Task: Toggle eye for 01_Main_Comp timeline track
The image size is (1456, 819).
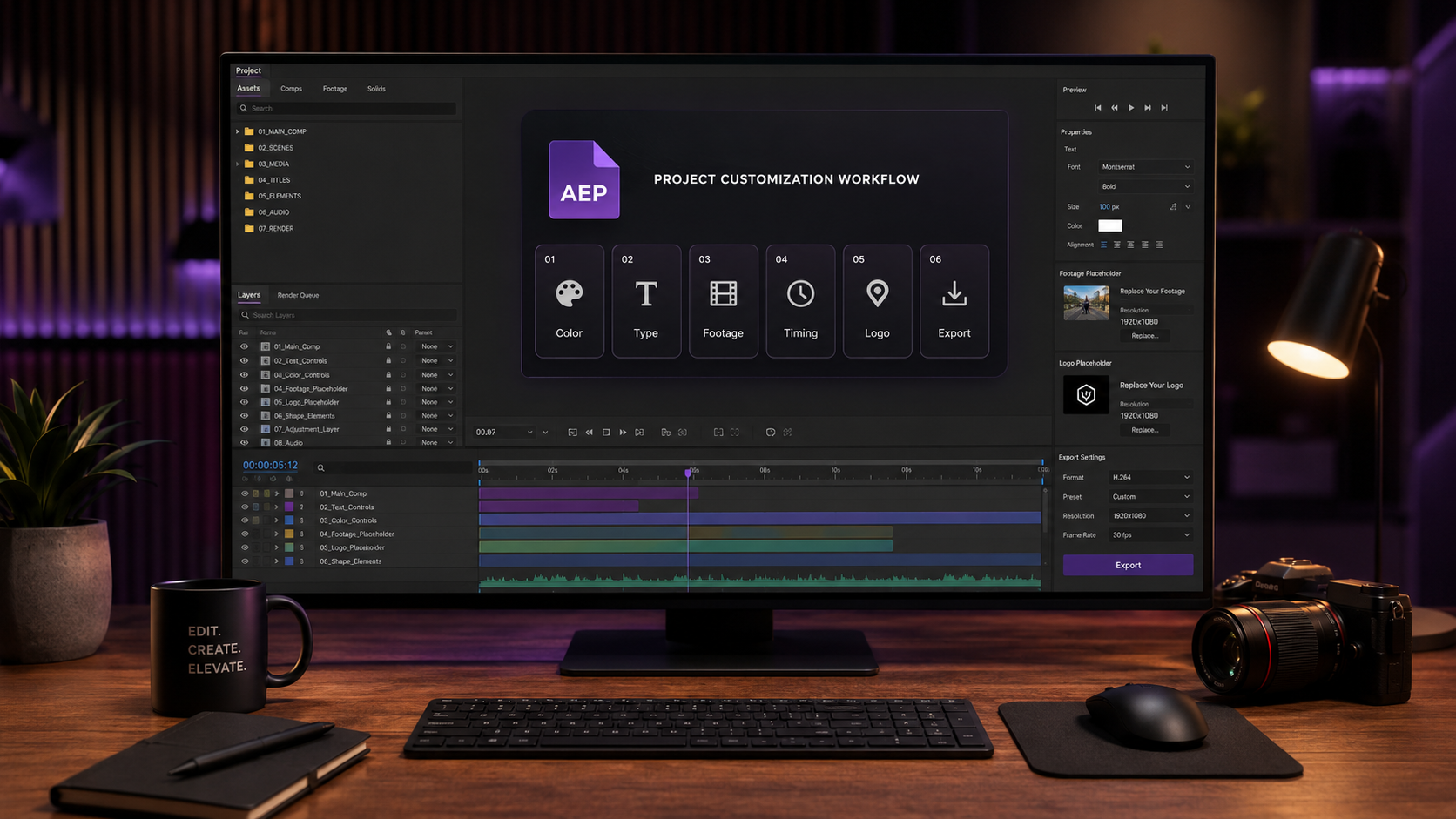Action: 245,493
